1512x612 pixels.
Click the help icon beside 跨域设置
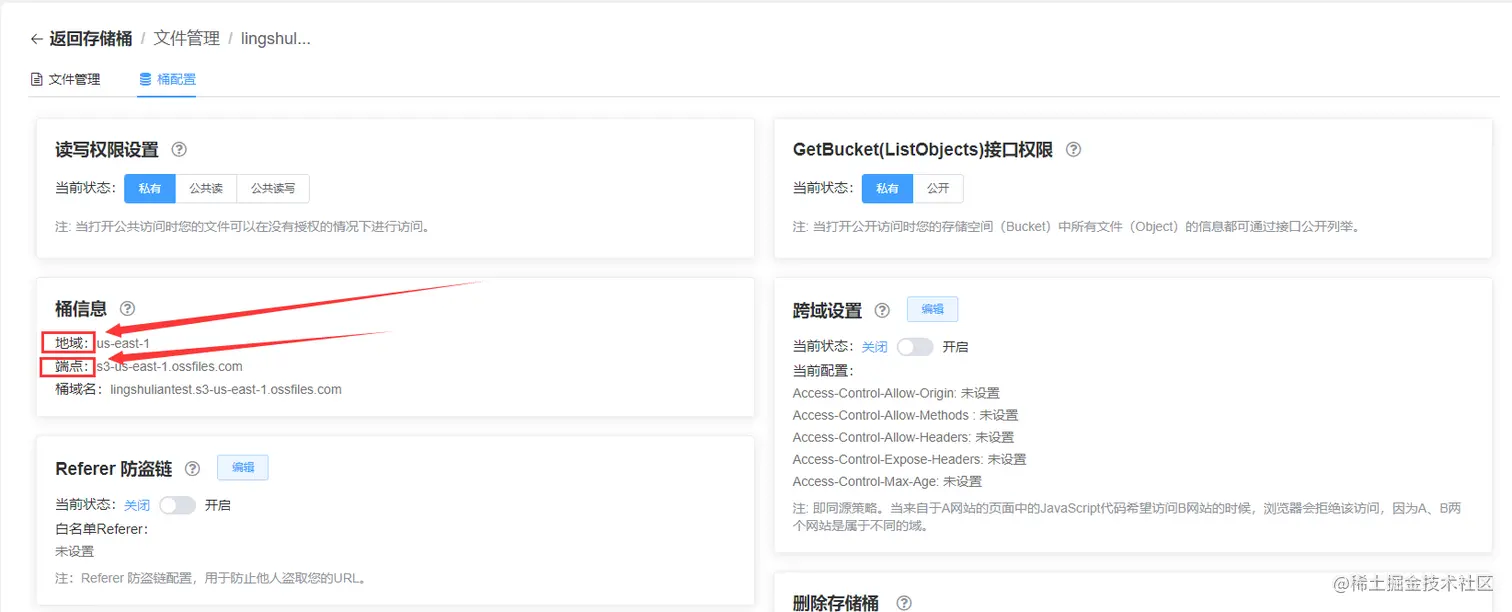882,310
